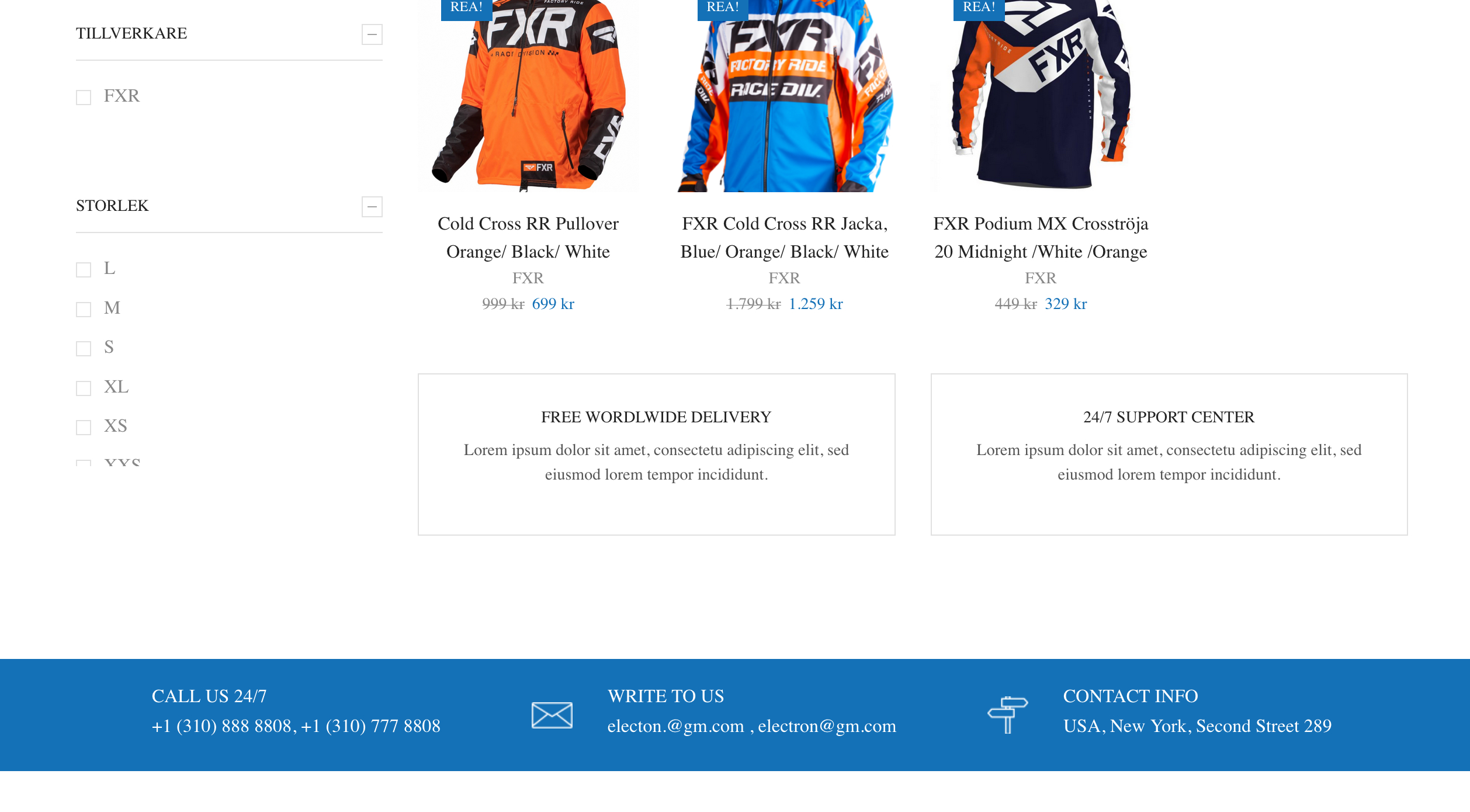Check the size L checkbox
Screen dimensions: 1470x812
click(84, 270)
